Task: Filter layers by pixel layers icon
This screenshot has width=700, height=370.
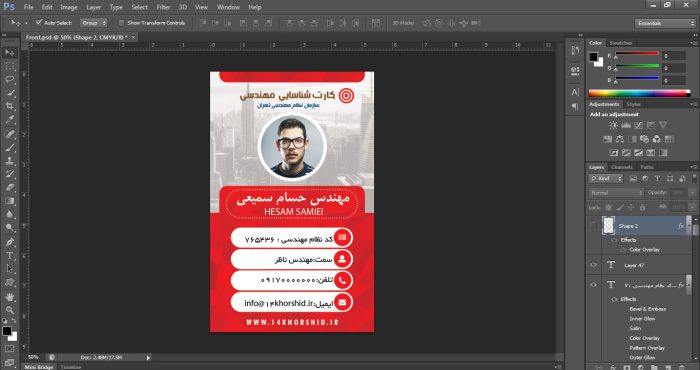Action: (x=633, y=179)
